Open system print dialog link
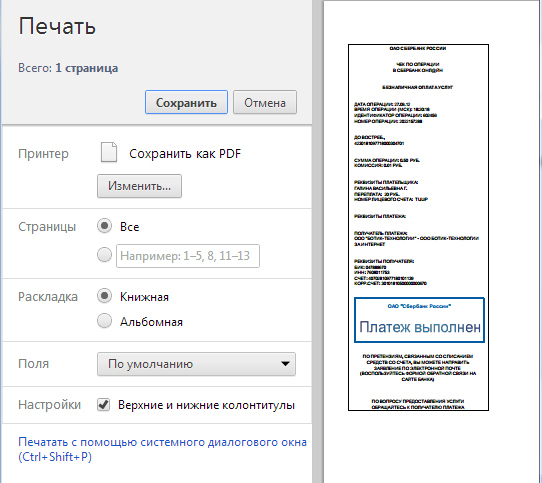Screen dimensions: 542x483 tap(162, 449)
